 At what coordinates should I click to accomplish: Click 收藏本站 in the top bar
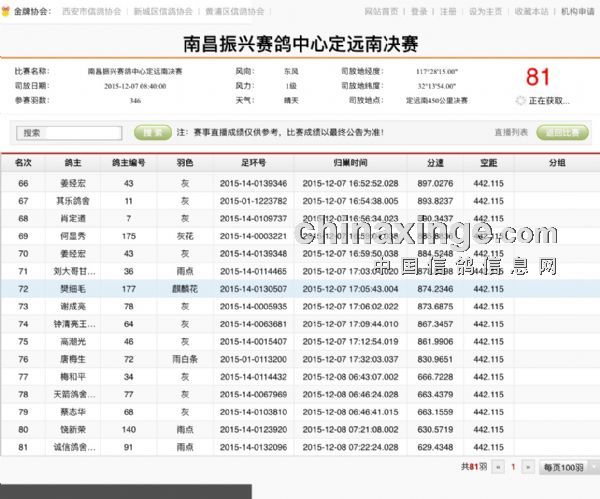point(532,11)
